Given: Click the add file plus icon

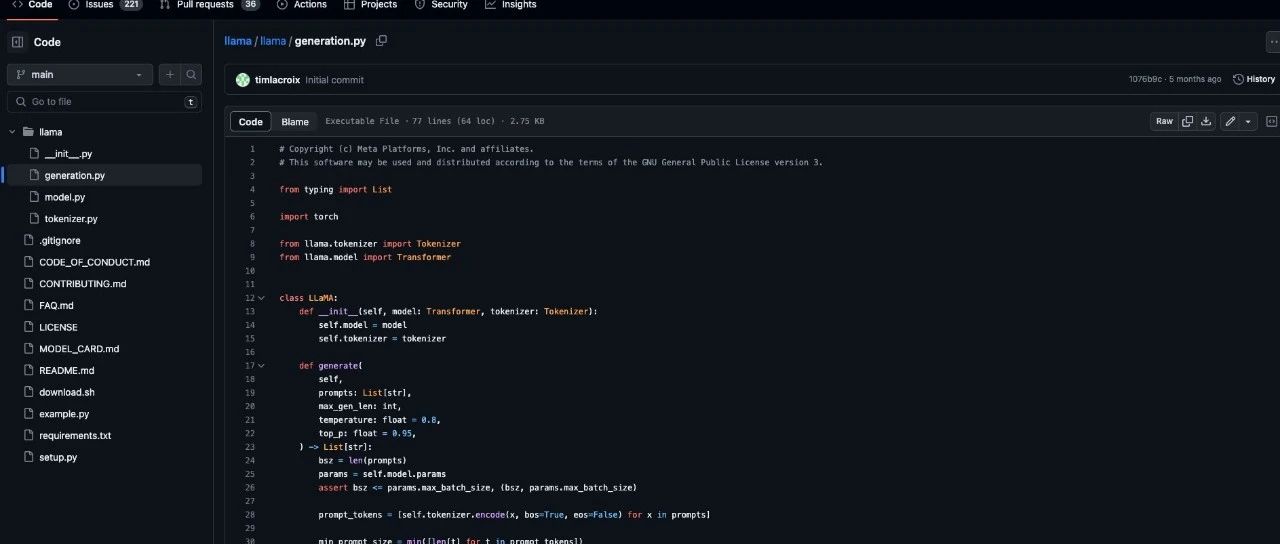Looking at the screenshot, I should (x=169, y=74).
